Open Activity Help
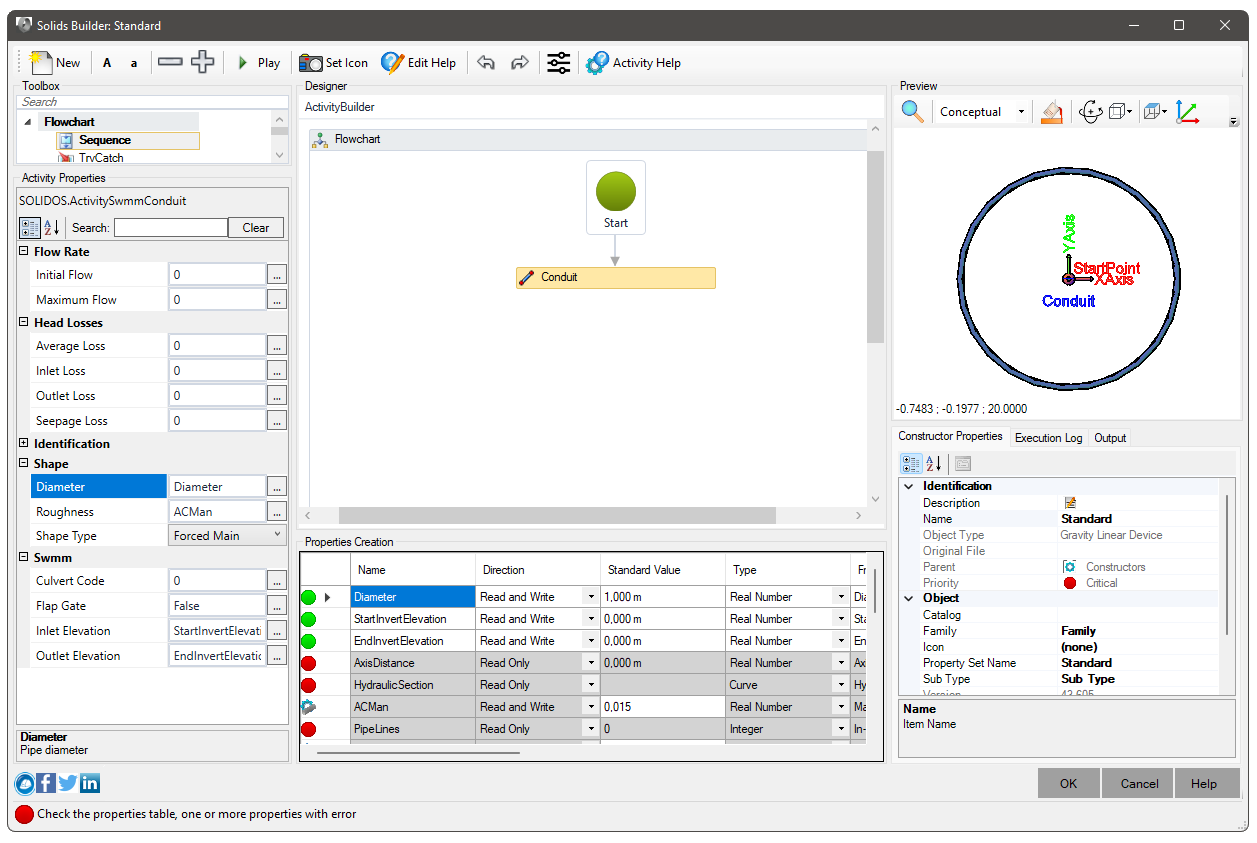 point(633,63)
